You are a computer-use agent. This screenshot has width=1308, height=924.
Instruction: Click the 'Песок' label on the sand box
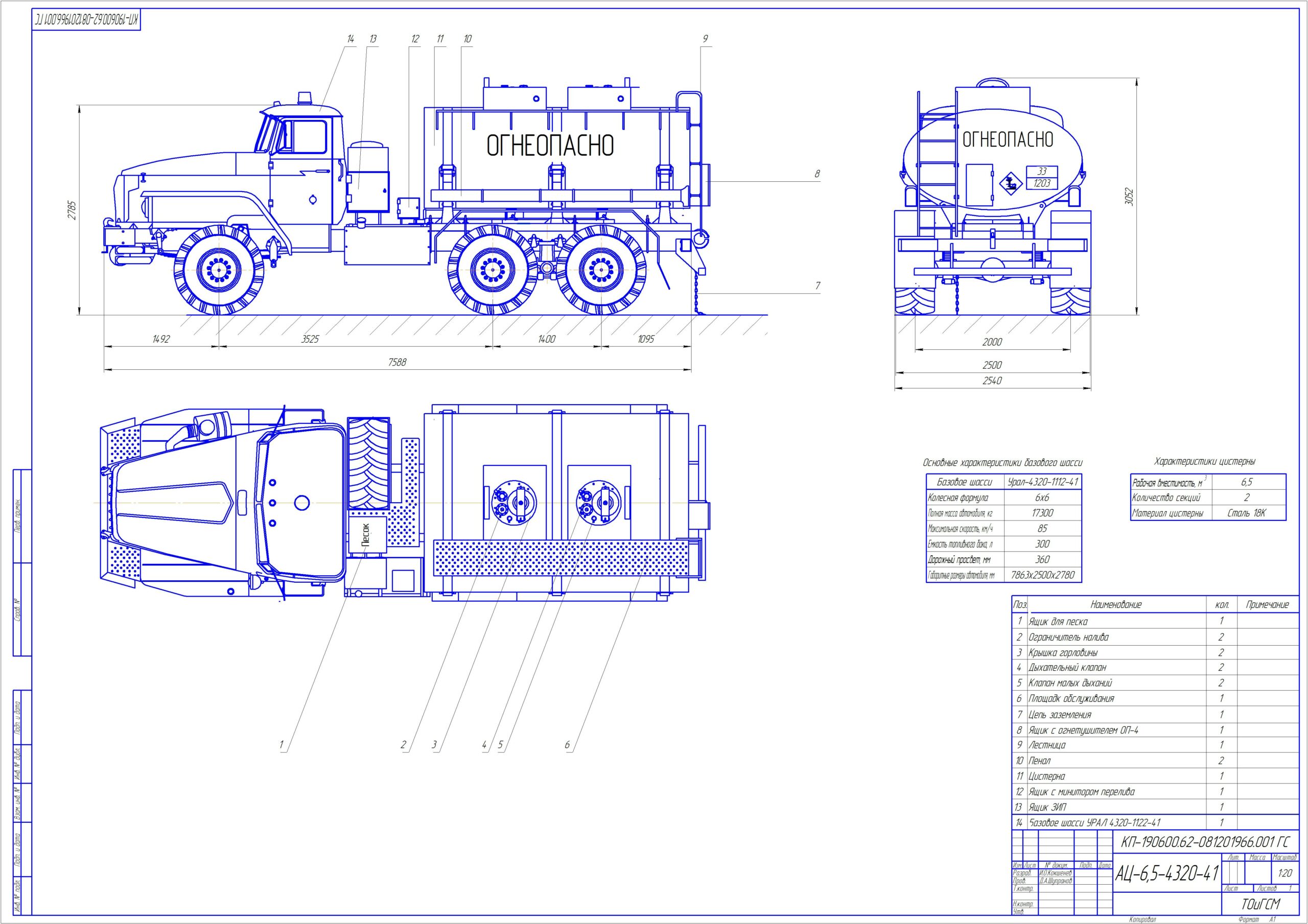(x=366, y=535)
